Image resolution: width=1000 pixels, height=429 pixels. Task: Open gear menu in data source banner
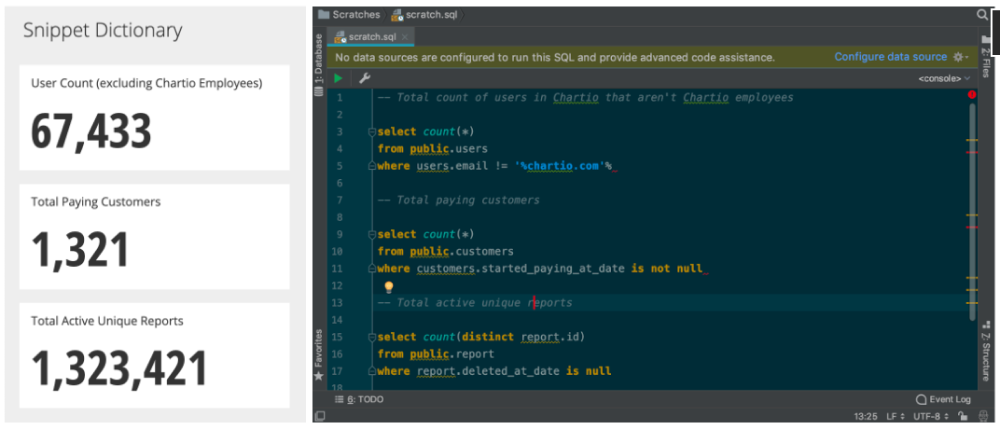(x=960, y=57)
